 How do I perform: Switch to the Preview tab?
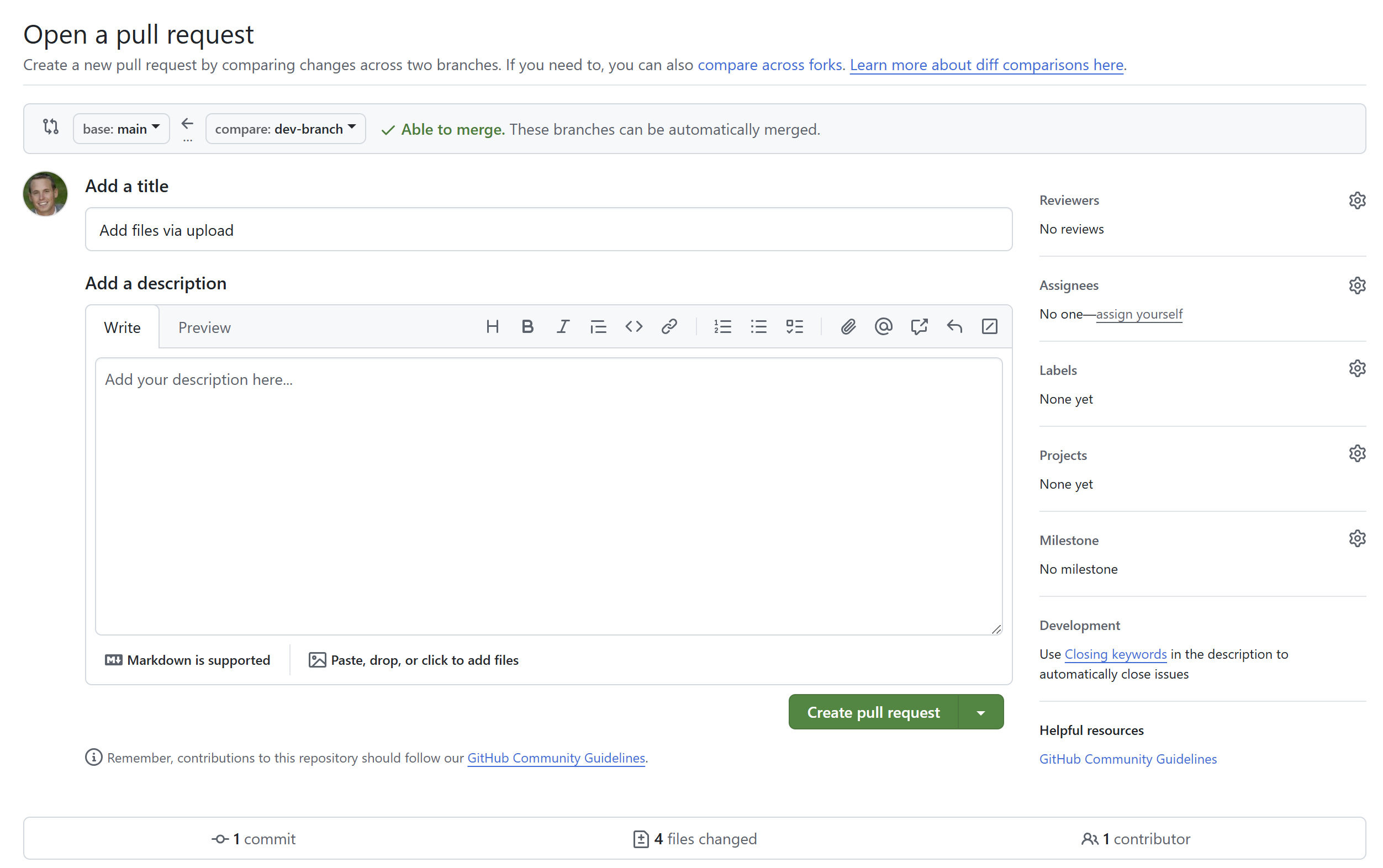[204, 327]
